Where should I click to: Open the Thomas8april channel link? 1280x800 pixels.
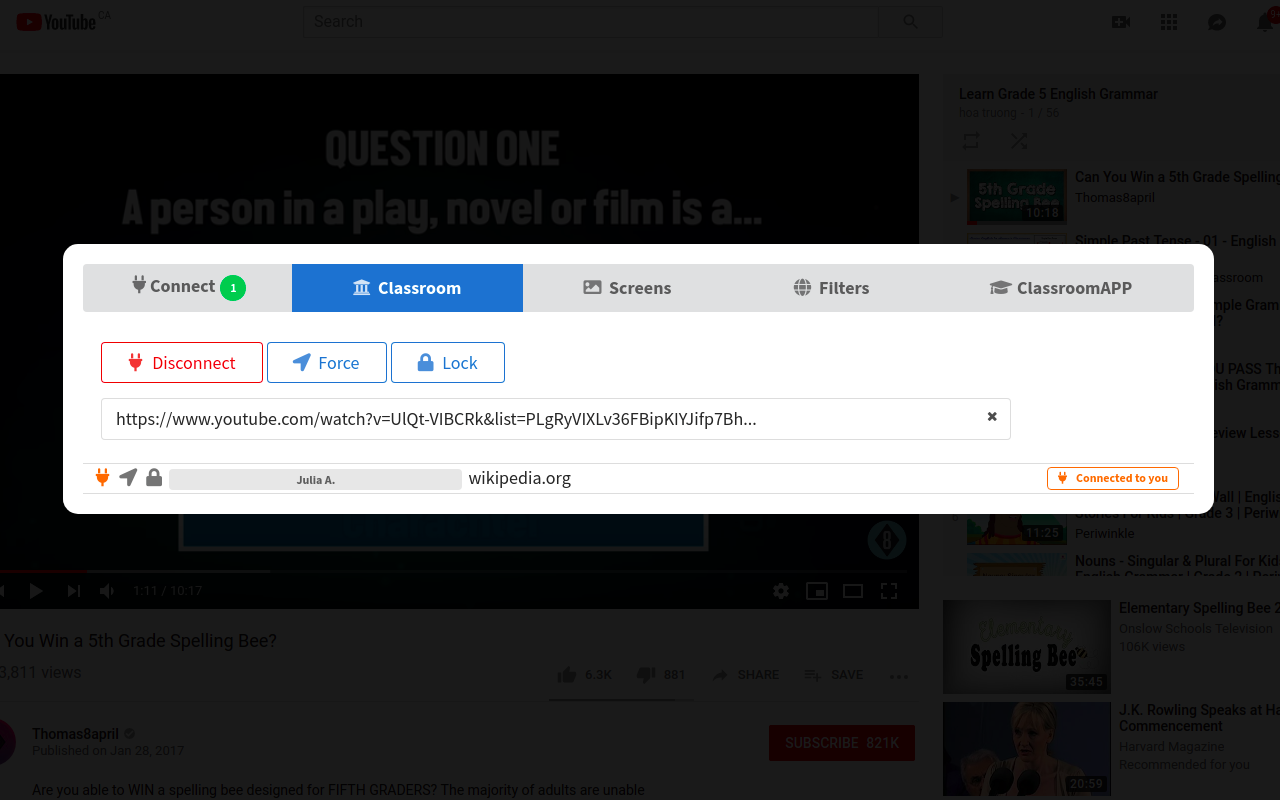tap(75, 734)
